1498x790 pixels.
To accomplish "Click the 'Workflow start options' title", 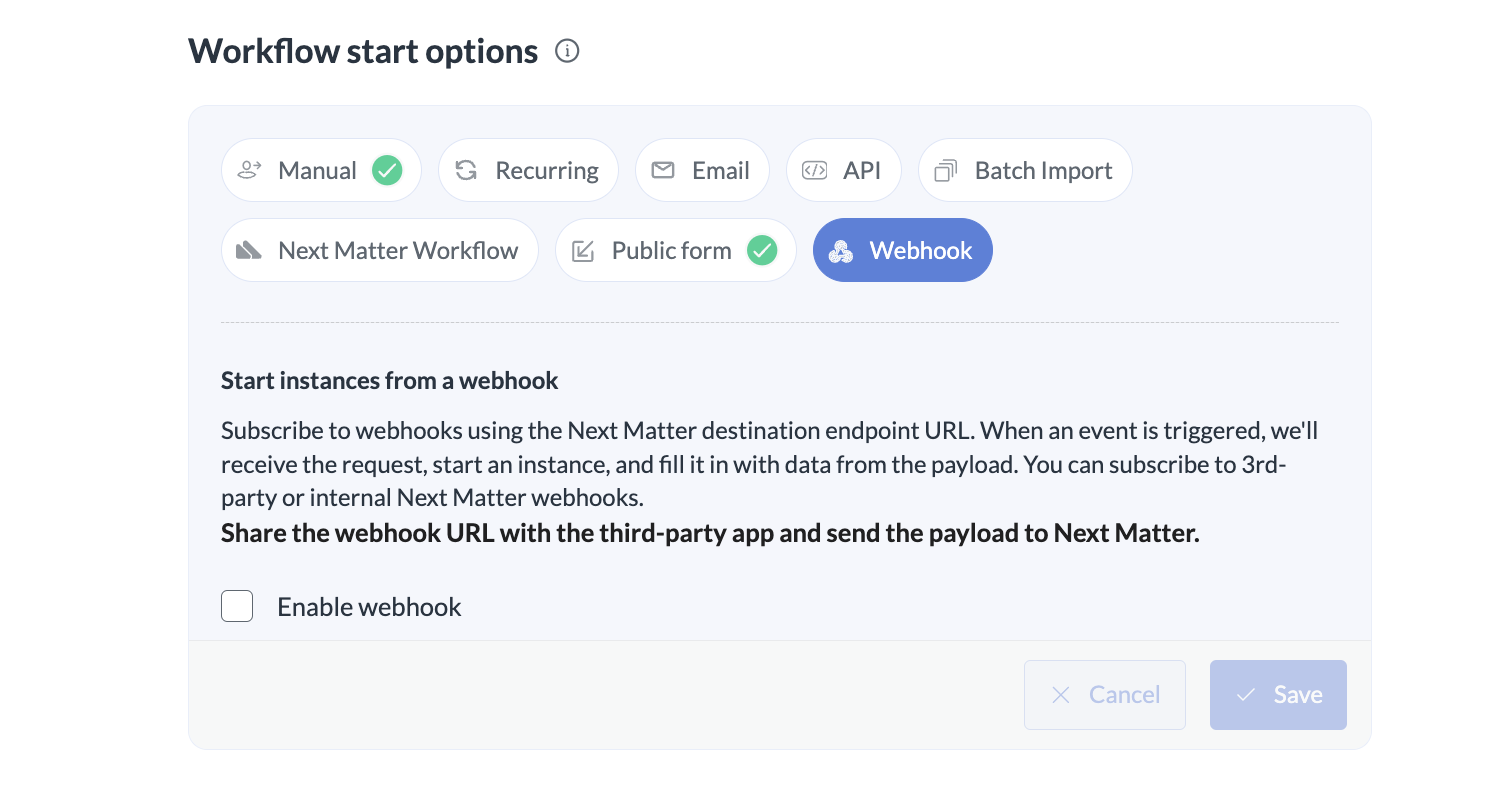I will click(363, 51).
